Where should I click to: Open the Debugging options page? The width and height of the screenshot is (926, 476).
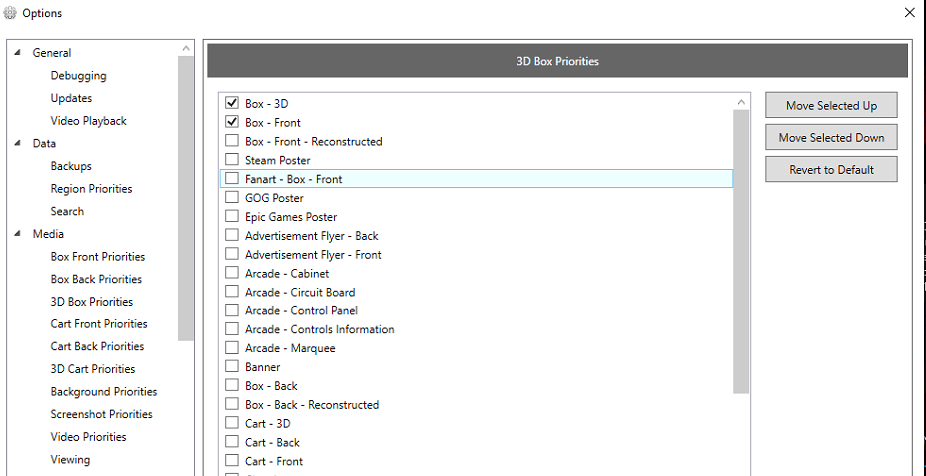[x=79, y=76]
